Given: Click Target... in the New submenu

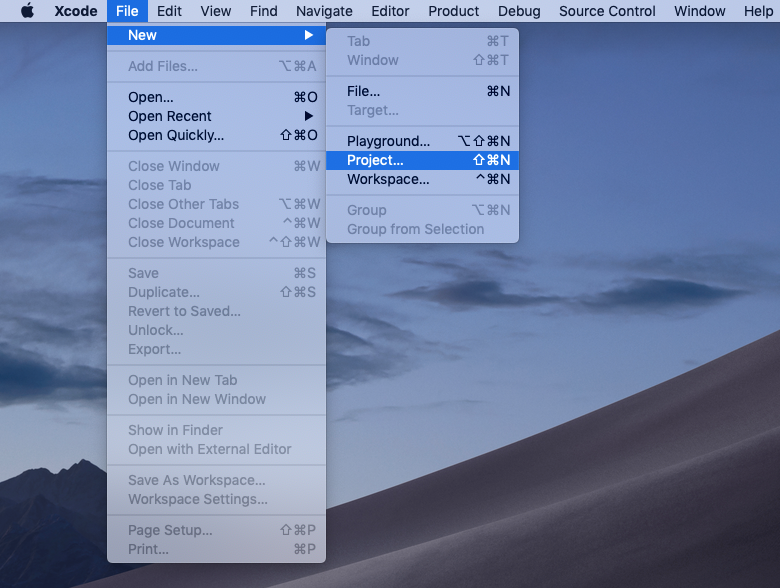Looking at the screenshot, I should point(422,110).
